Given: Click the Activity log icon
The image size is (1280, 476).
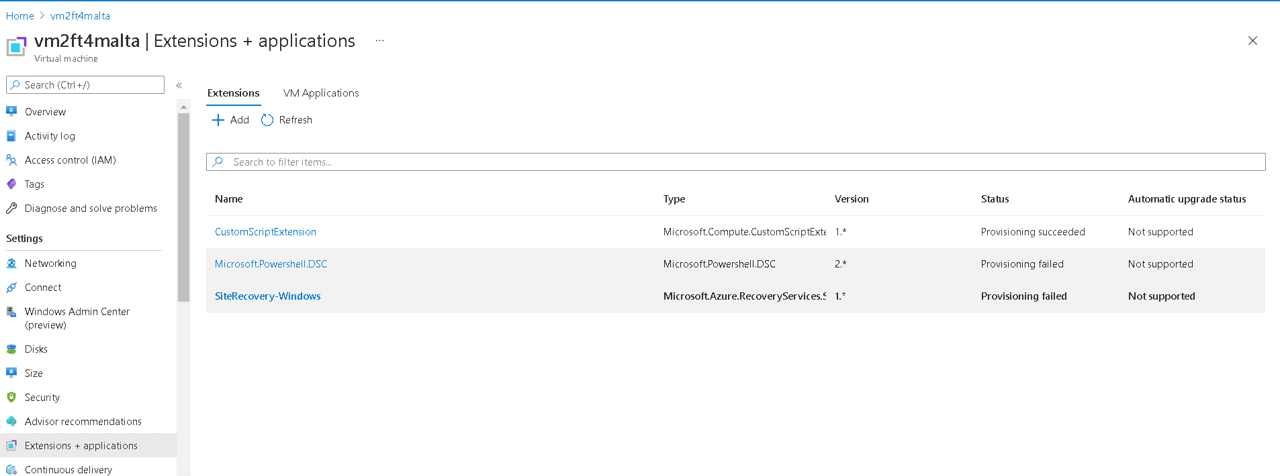Looking at the screenshot, I should tap(12, 136).
